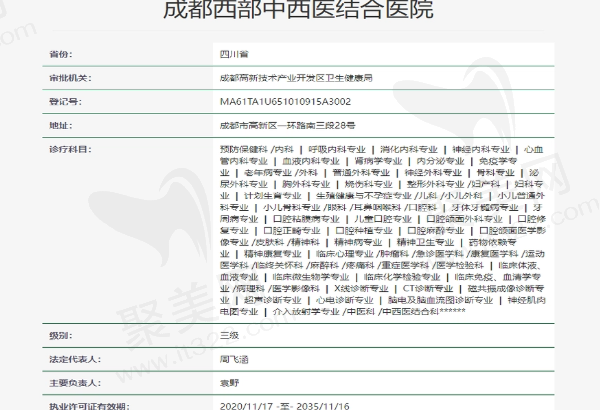Click 烧伤科专业 entry
The height and width of the screenshot is (410, 600).
click(368, 184)
